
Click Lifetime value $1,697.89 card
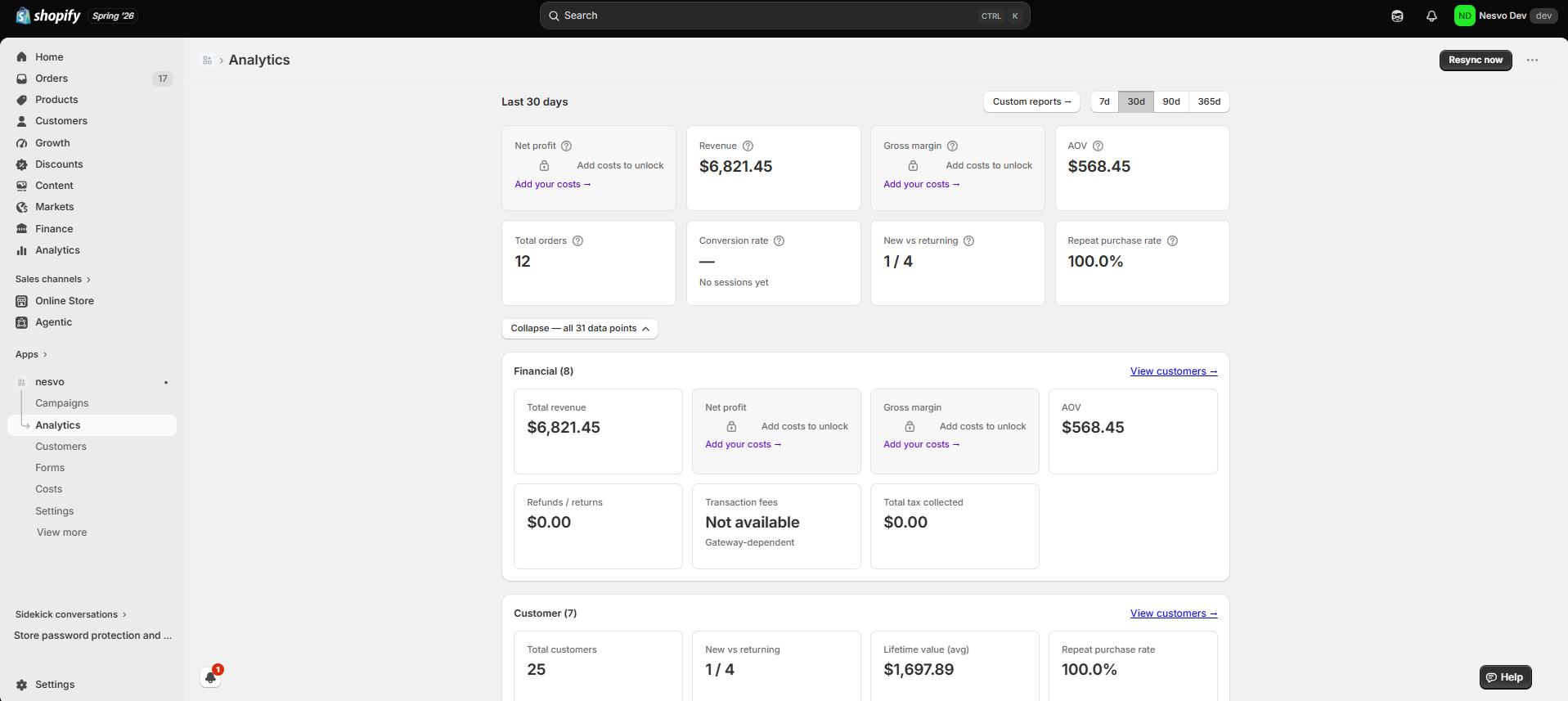coord(955,666)
